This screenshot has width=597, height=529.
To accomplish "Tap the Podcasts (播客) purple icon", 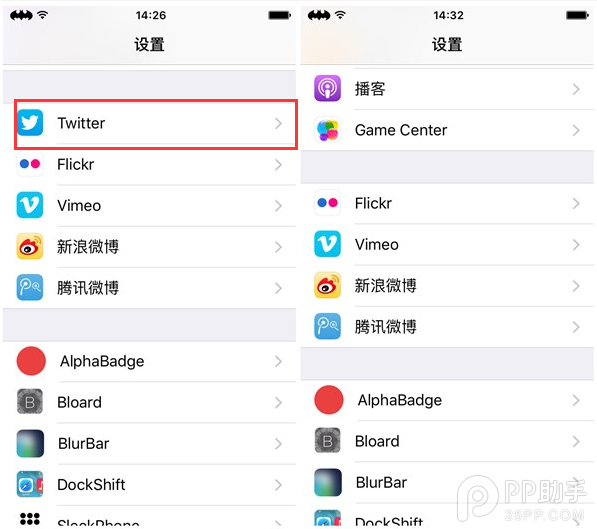I will [x=327, y=88].
